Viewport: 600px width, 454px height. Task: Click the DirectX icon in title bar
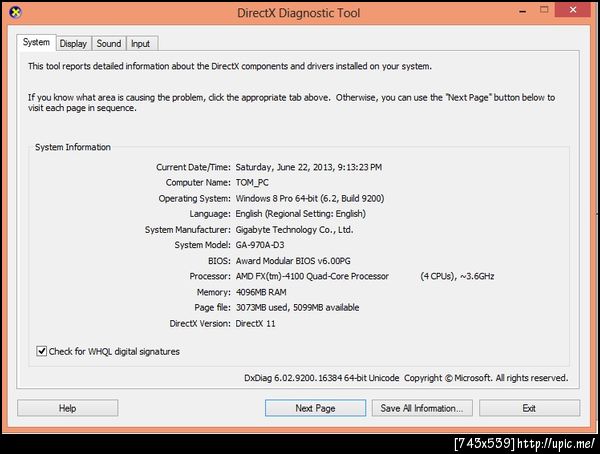tap(15, 12)
